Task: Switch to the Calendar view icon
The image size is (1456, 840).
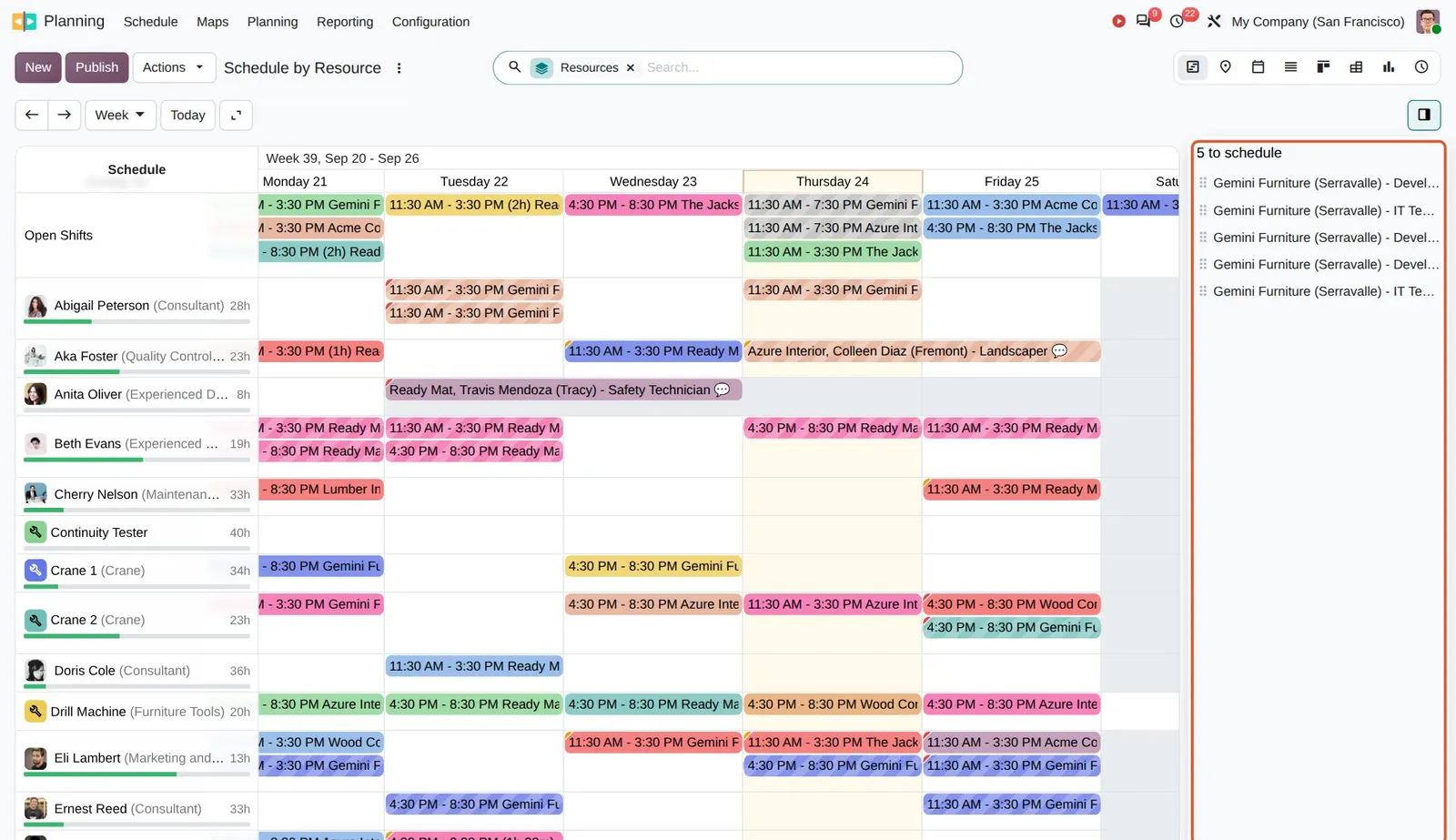Action: (1258, 66)
